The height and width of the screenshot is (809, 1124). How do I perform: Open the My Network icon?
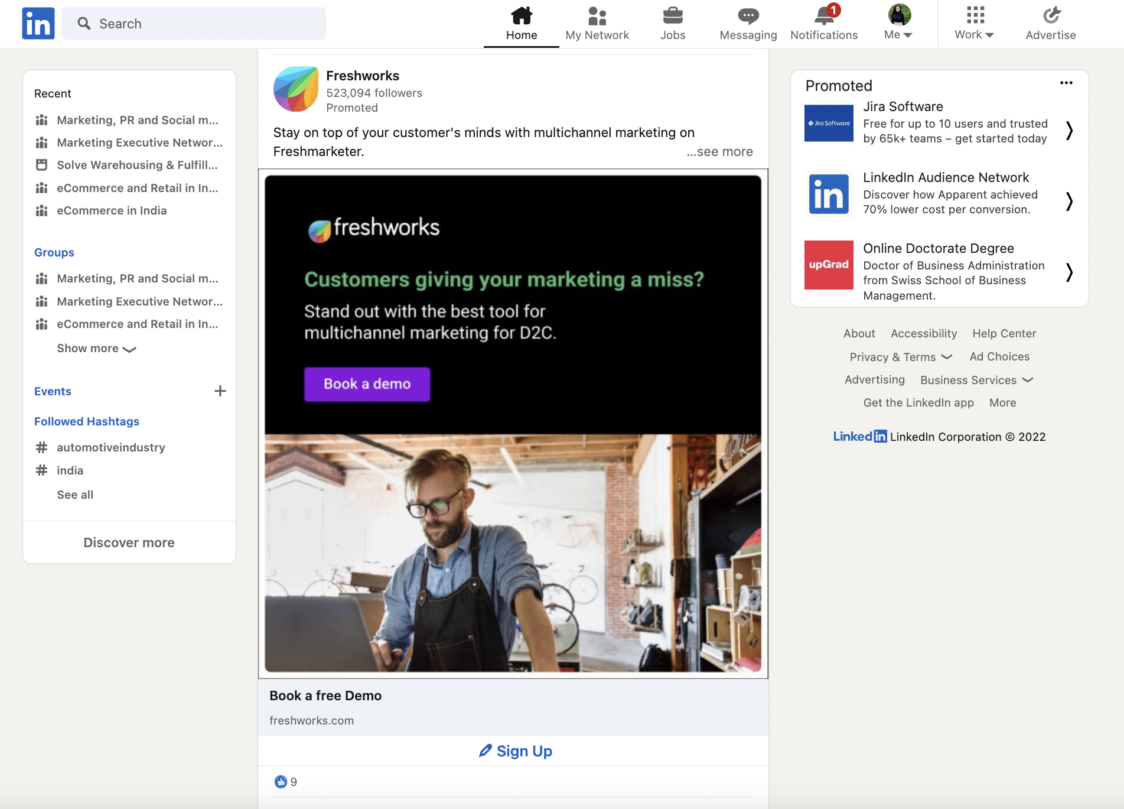[597, 15]
